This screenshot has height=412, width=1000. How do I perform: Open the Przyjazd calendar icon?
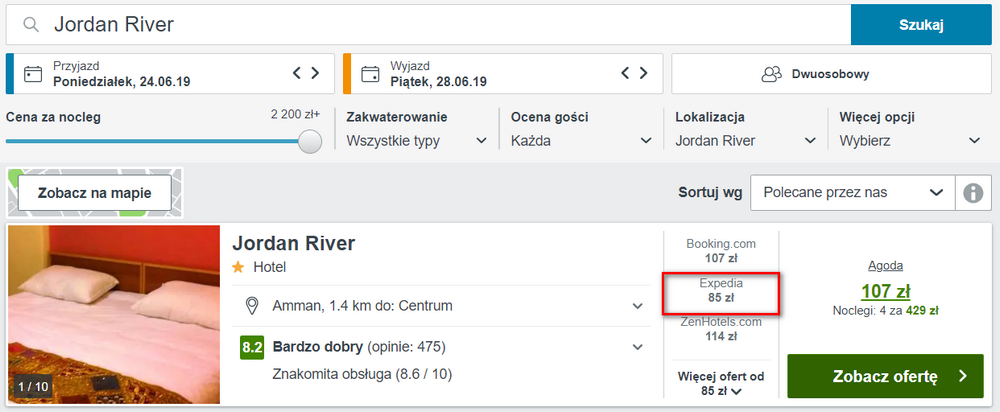point(33,74)
